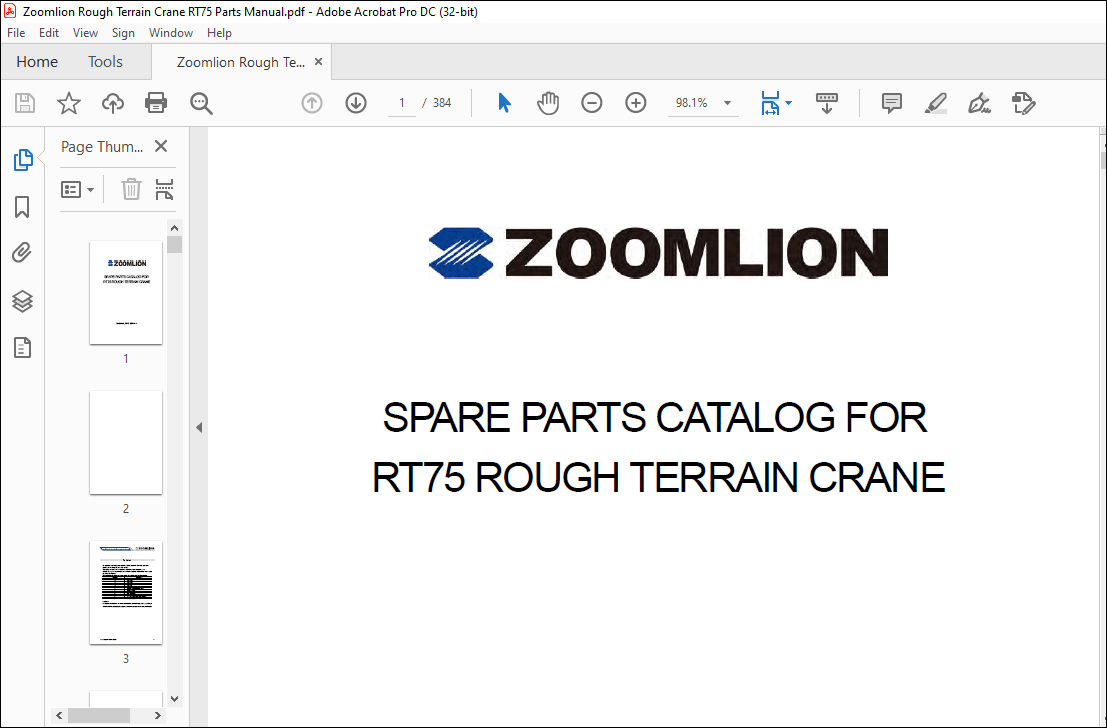Go to next page with down arrow
1107x728 pixels.
click(355, 103)
